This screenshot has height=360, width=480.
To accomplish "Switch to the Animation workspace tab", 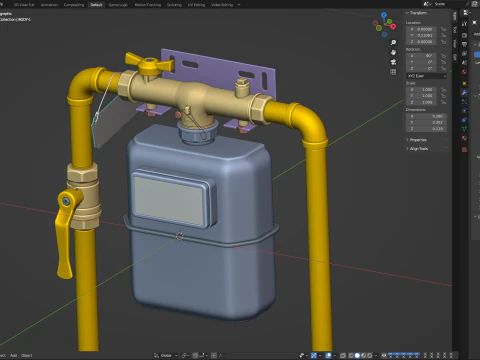I will 49,5.
